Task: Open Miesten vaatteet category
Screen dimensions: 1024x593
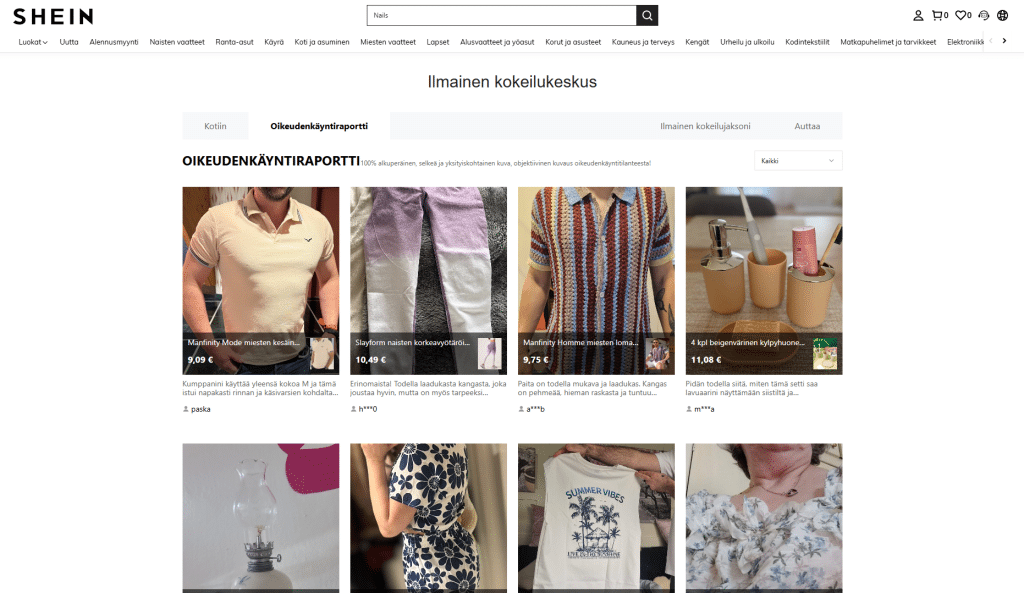Action: 388,42
